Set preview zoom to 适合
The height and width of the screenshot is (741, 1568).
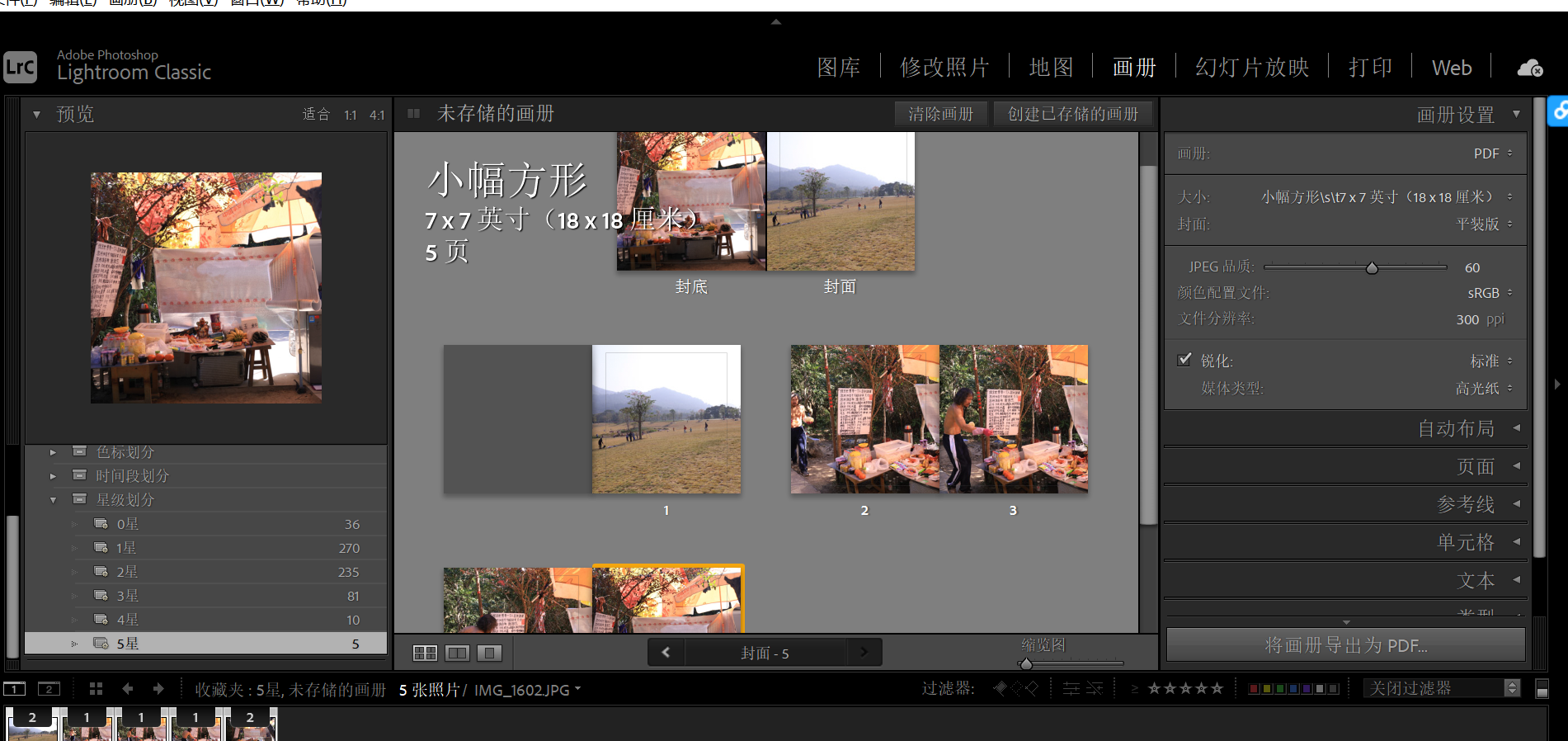pos(316,115)
